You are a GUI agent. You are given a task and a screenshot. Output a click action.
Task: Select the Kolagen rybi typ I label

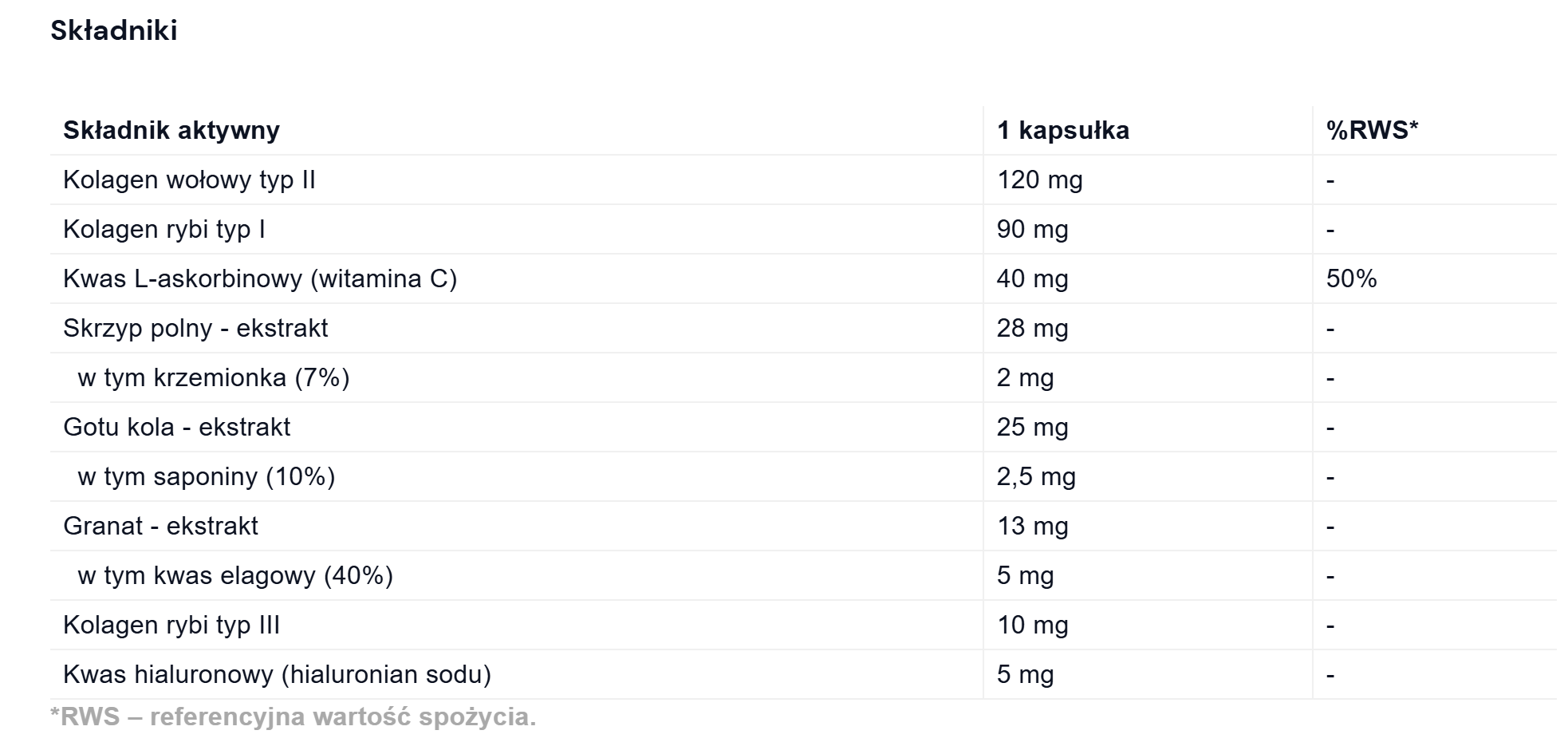pos(163,229)
